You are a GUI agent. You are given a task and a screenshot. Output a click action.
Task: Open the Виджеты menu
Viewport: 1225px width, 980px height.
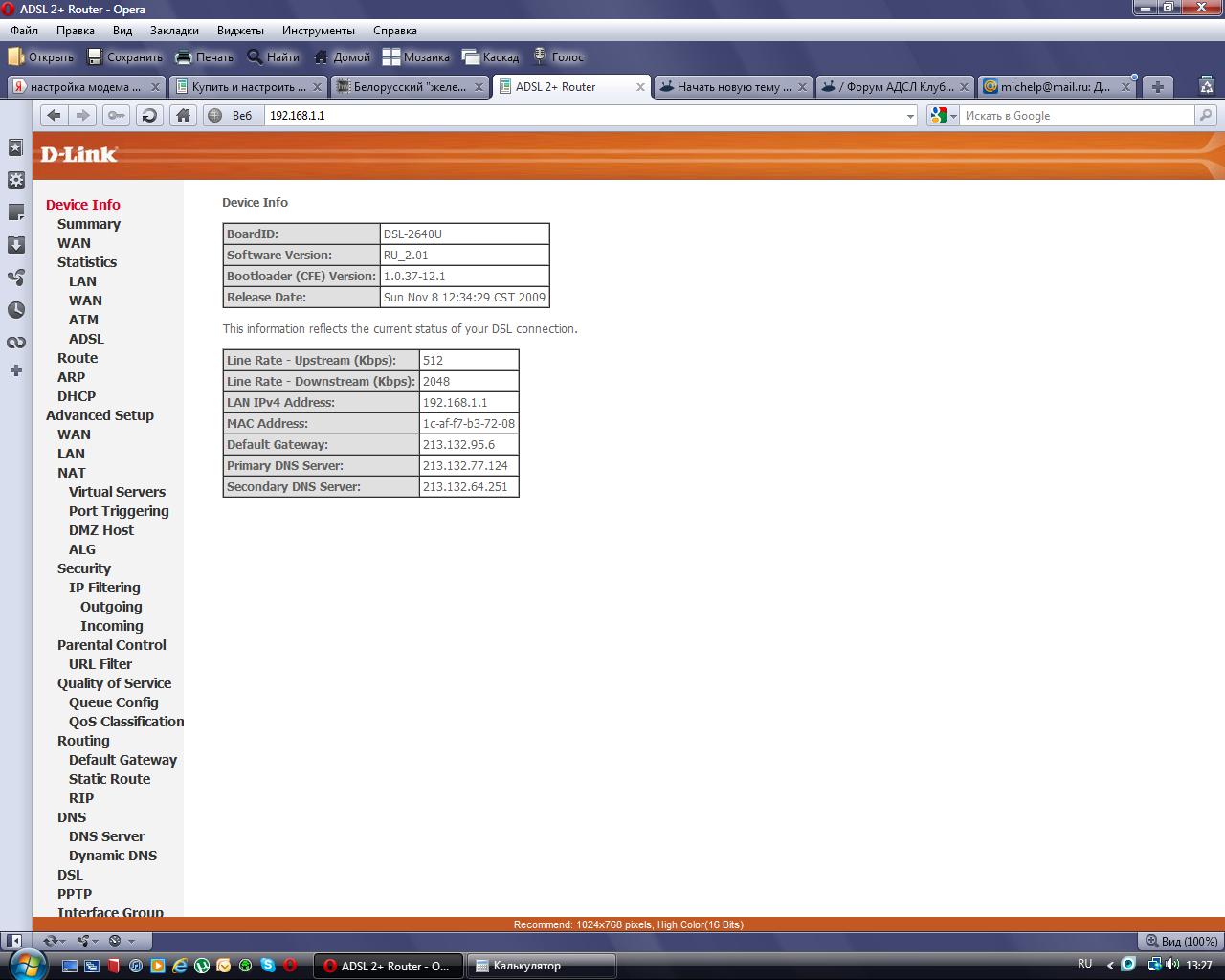pos(241,31)
